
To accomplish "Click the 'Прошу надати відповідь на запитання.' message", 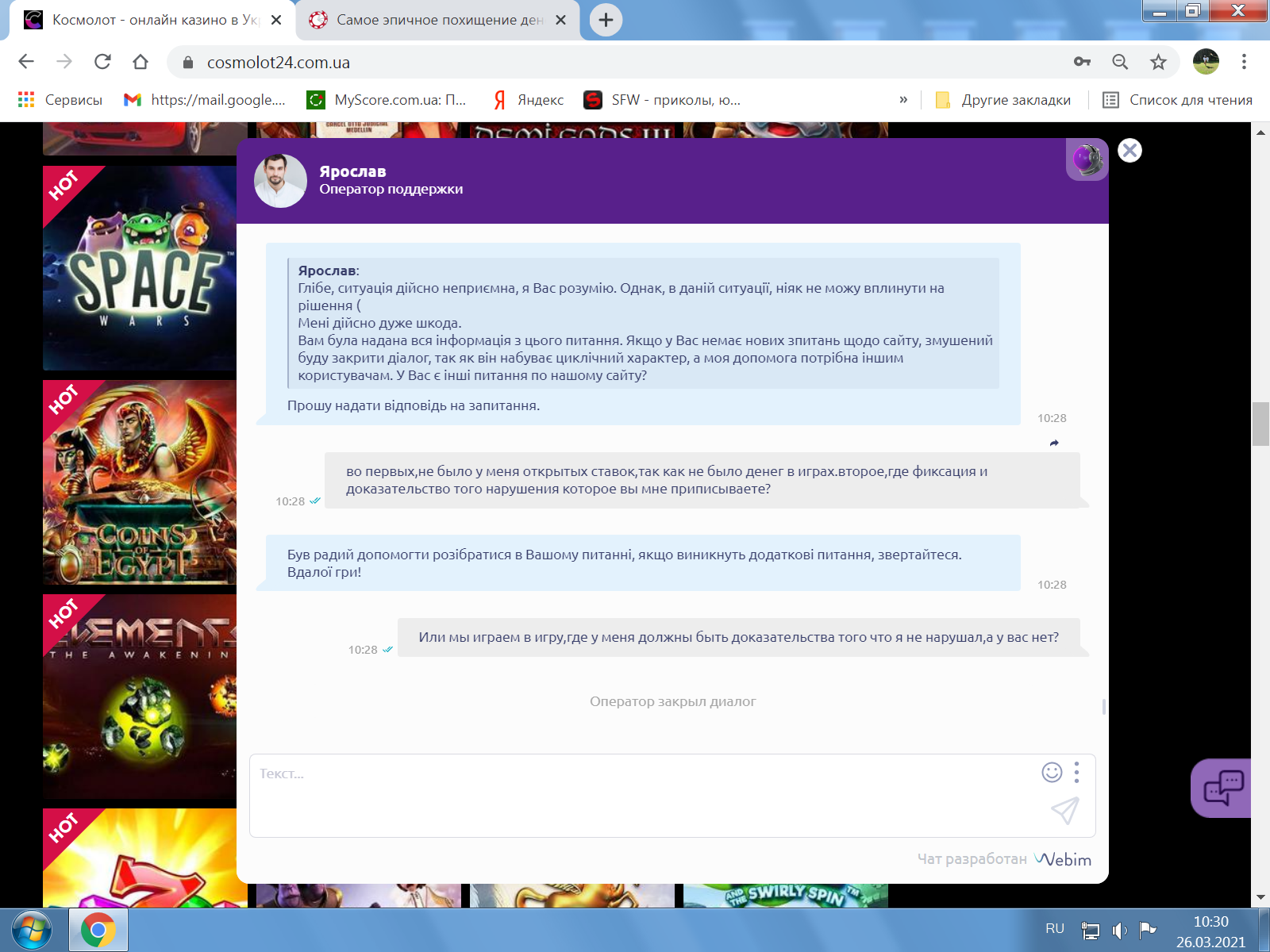I will click(x=414, y=405).
